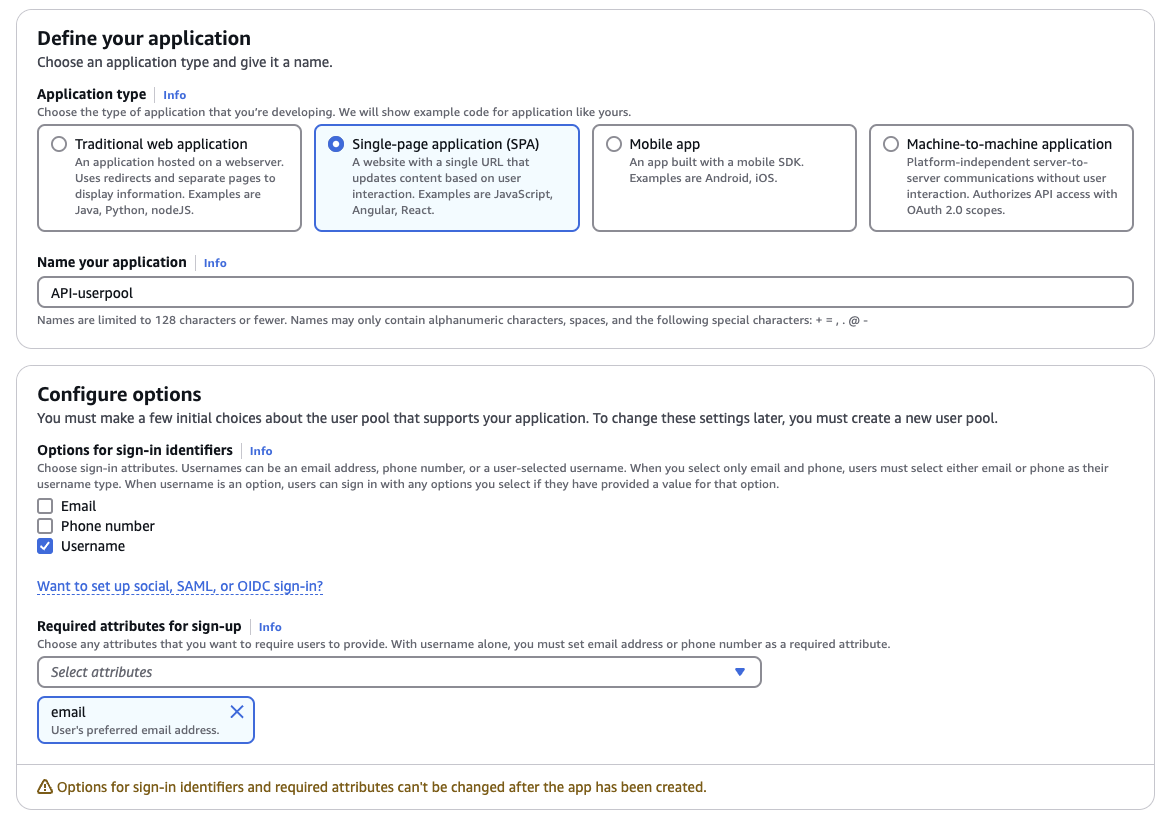Uncheck the Username sign-in checkbox

[x=46, y=546]
